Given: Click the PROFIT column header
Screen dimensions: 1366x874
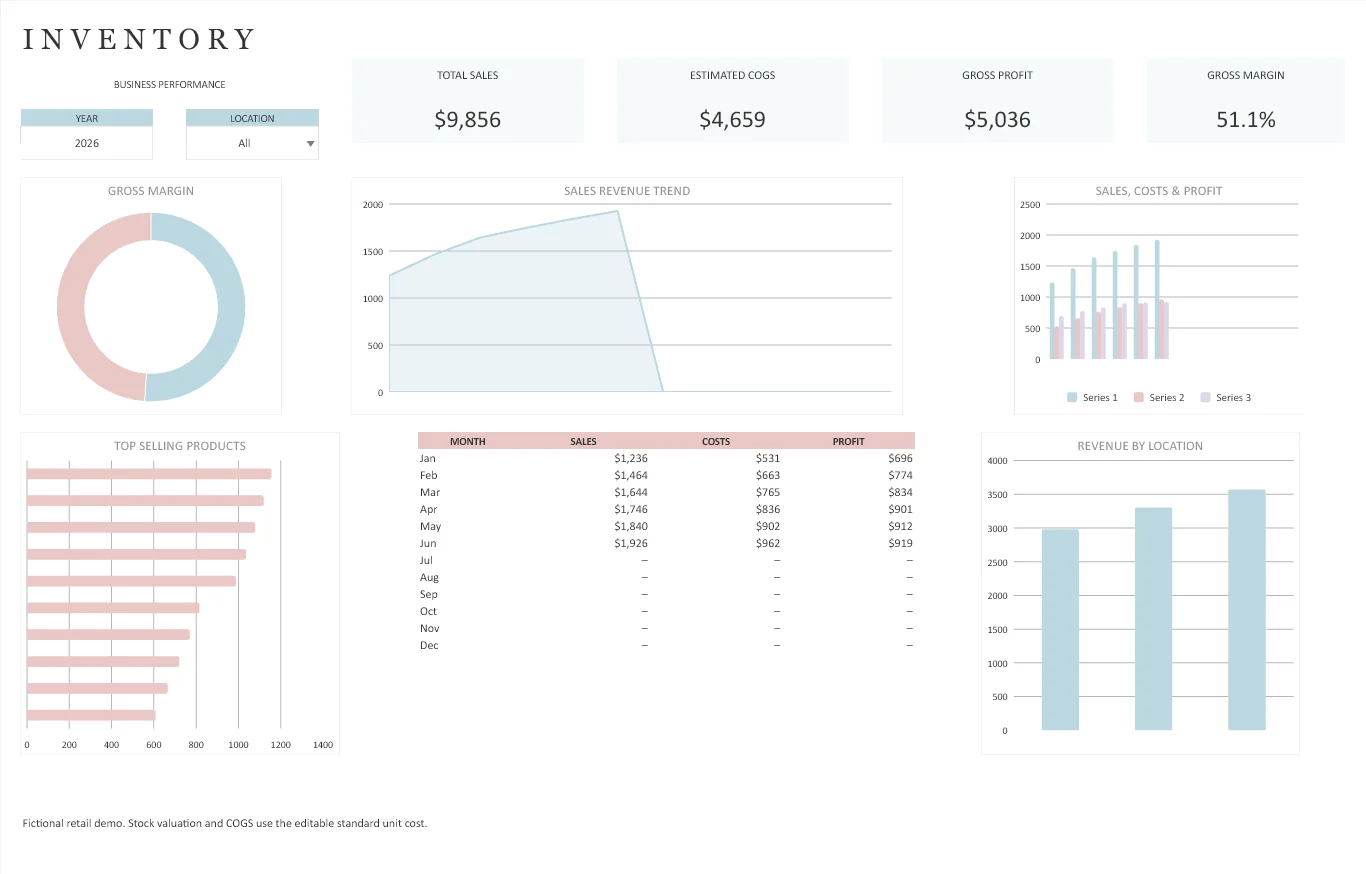Looking at the screenshot, I should pyautogui.click(x=848, y=441).
